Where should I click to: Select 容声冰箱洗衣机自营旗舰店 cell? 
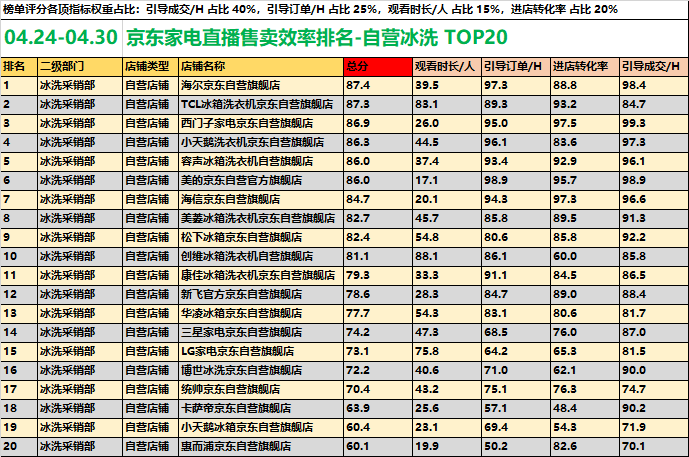click(x=261, y=161)
